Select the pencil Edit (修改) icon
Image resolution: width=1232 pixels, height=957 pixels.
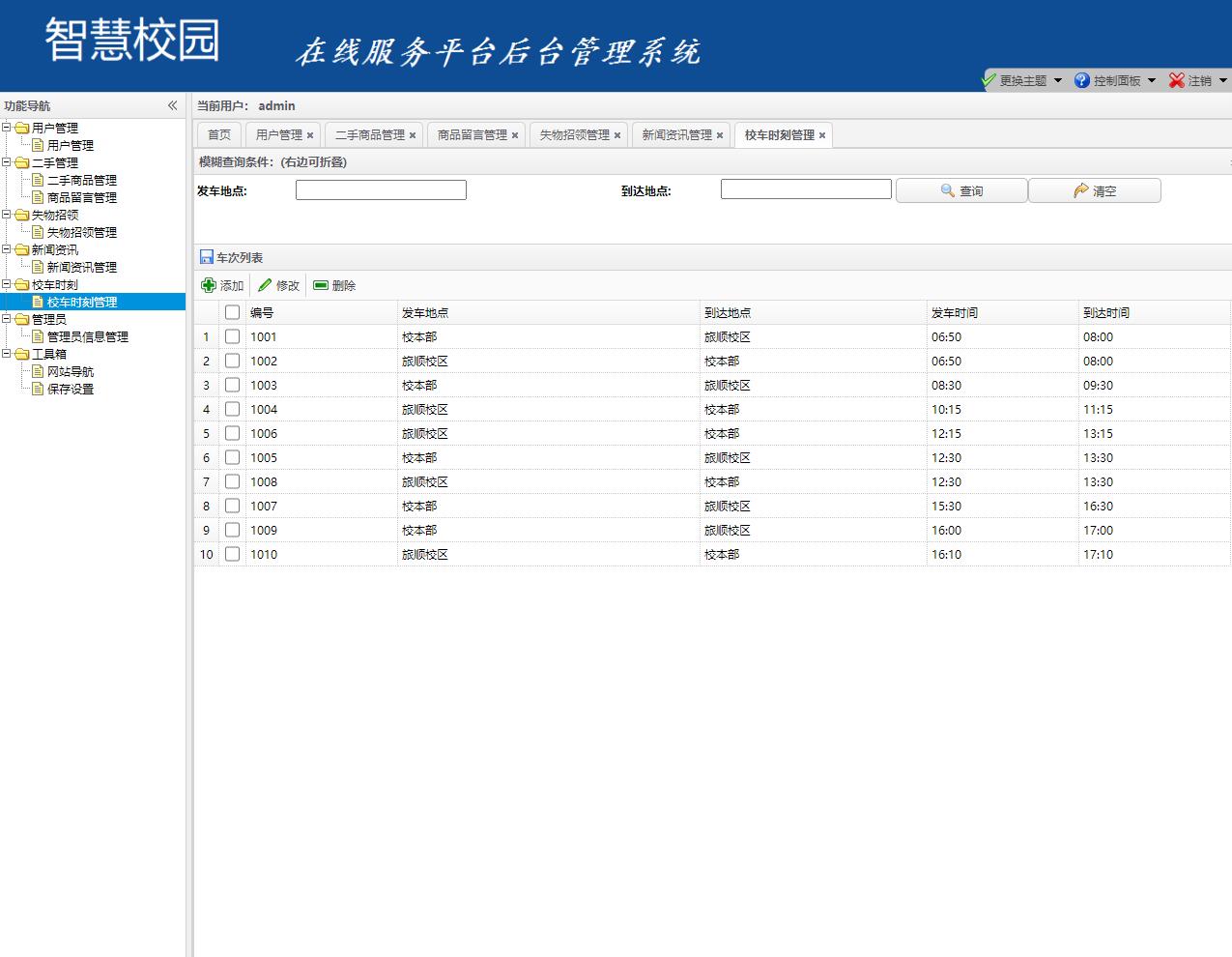click(263, 284)
